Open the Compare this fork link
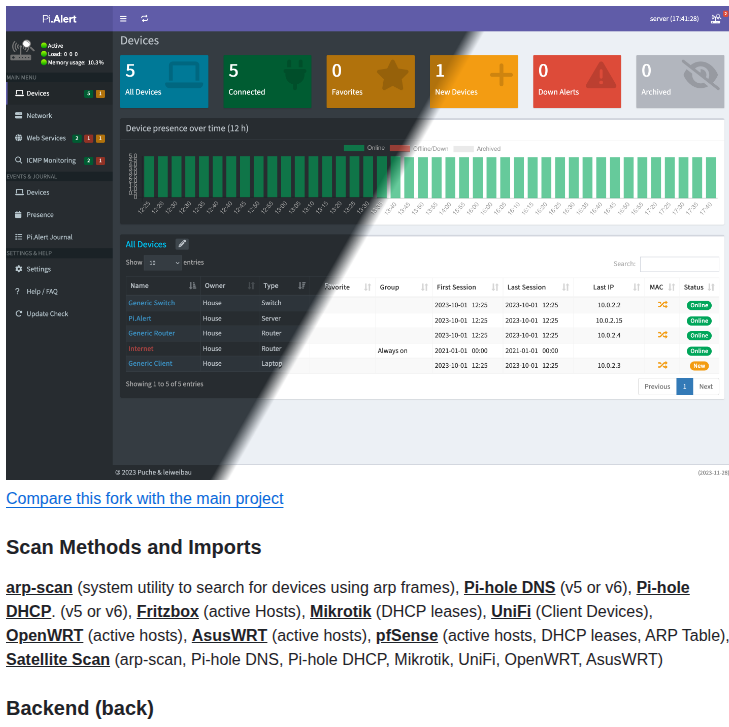 (x=145, y=498)
